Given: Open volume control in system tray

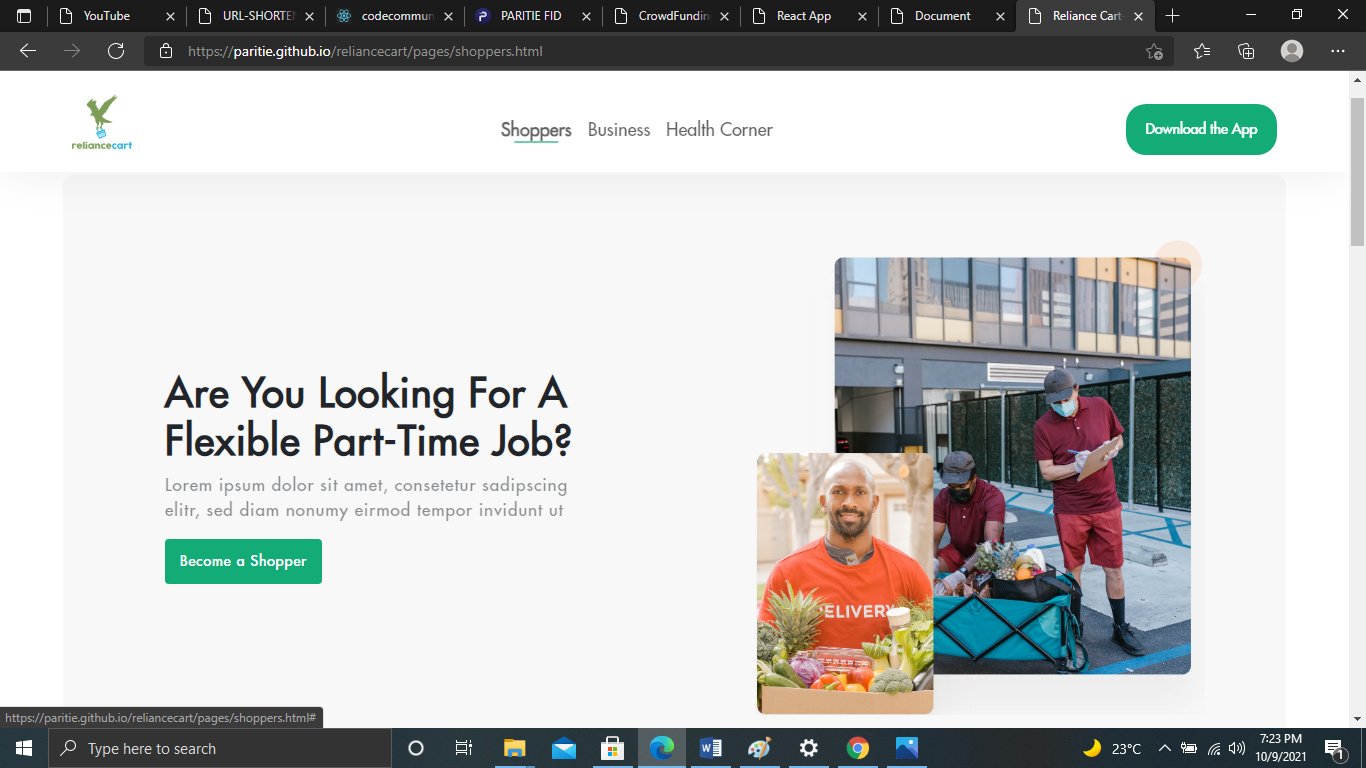Looking at the screenshot, I should pyautogui.click(x=1237, y=748).
